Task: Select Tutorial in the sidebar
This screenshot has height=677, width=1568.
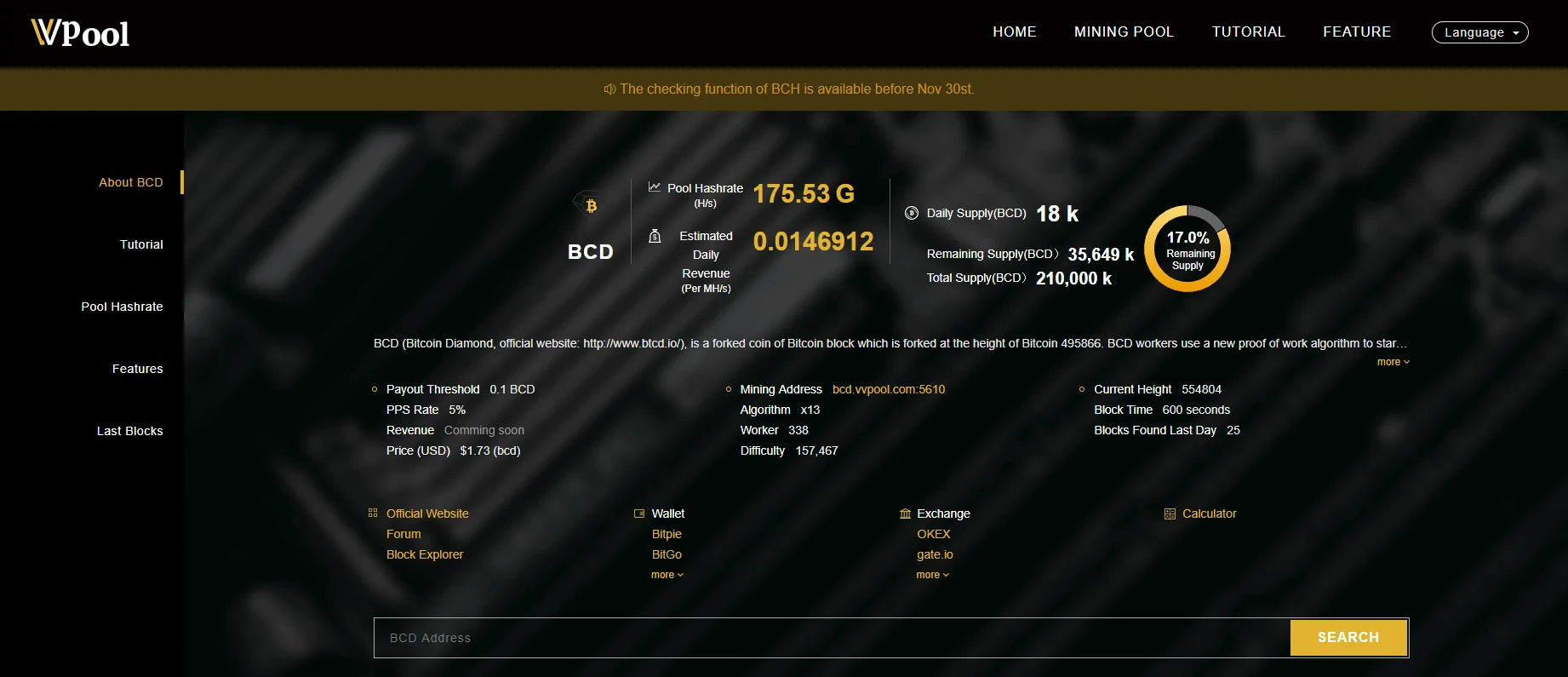Action: click(141, 244)
